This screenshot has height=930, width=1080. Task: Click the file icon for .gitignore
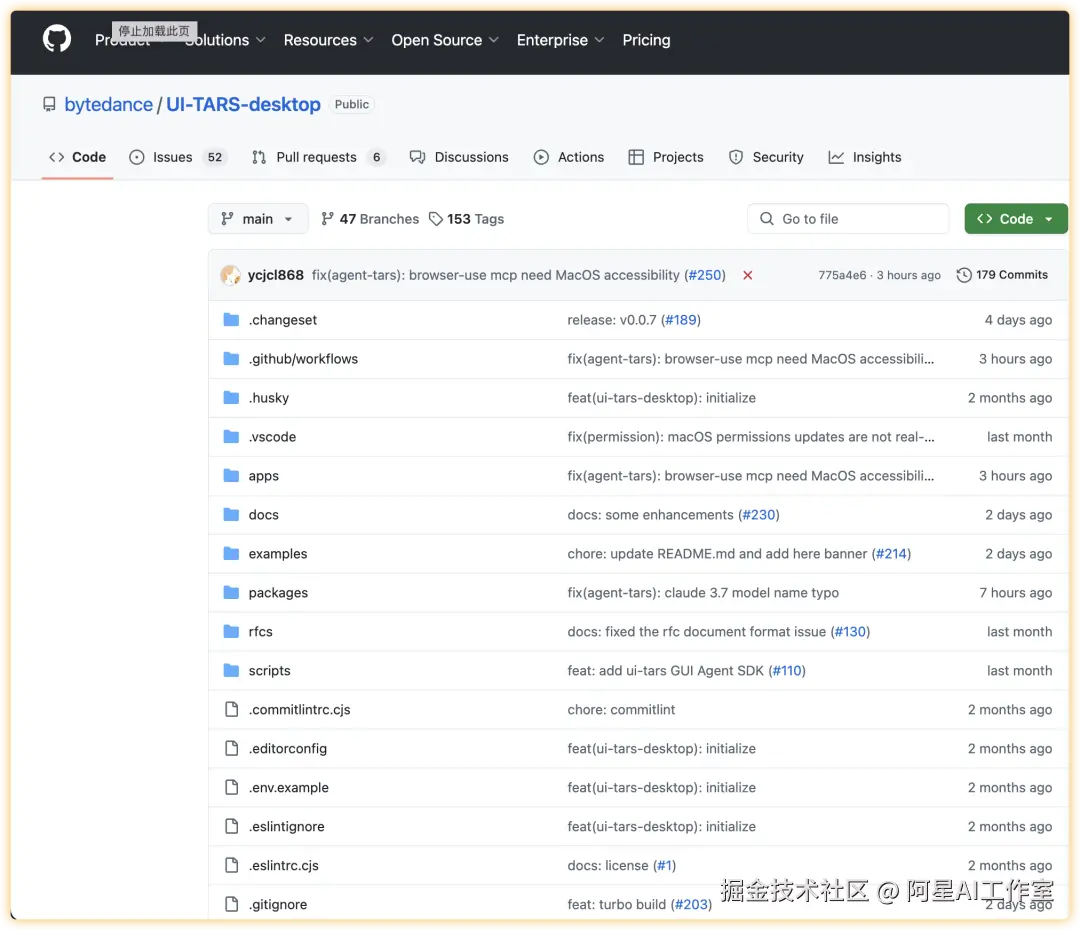pyautogui.click(x=232, y=904)
